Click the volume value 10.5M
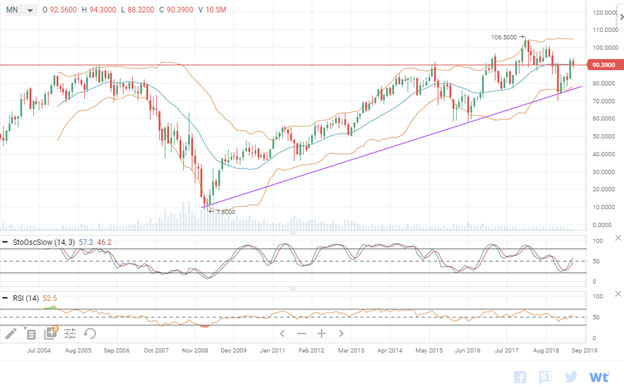Image resolution: width=624 pixels, height=387 pixels. coord(216,10)
